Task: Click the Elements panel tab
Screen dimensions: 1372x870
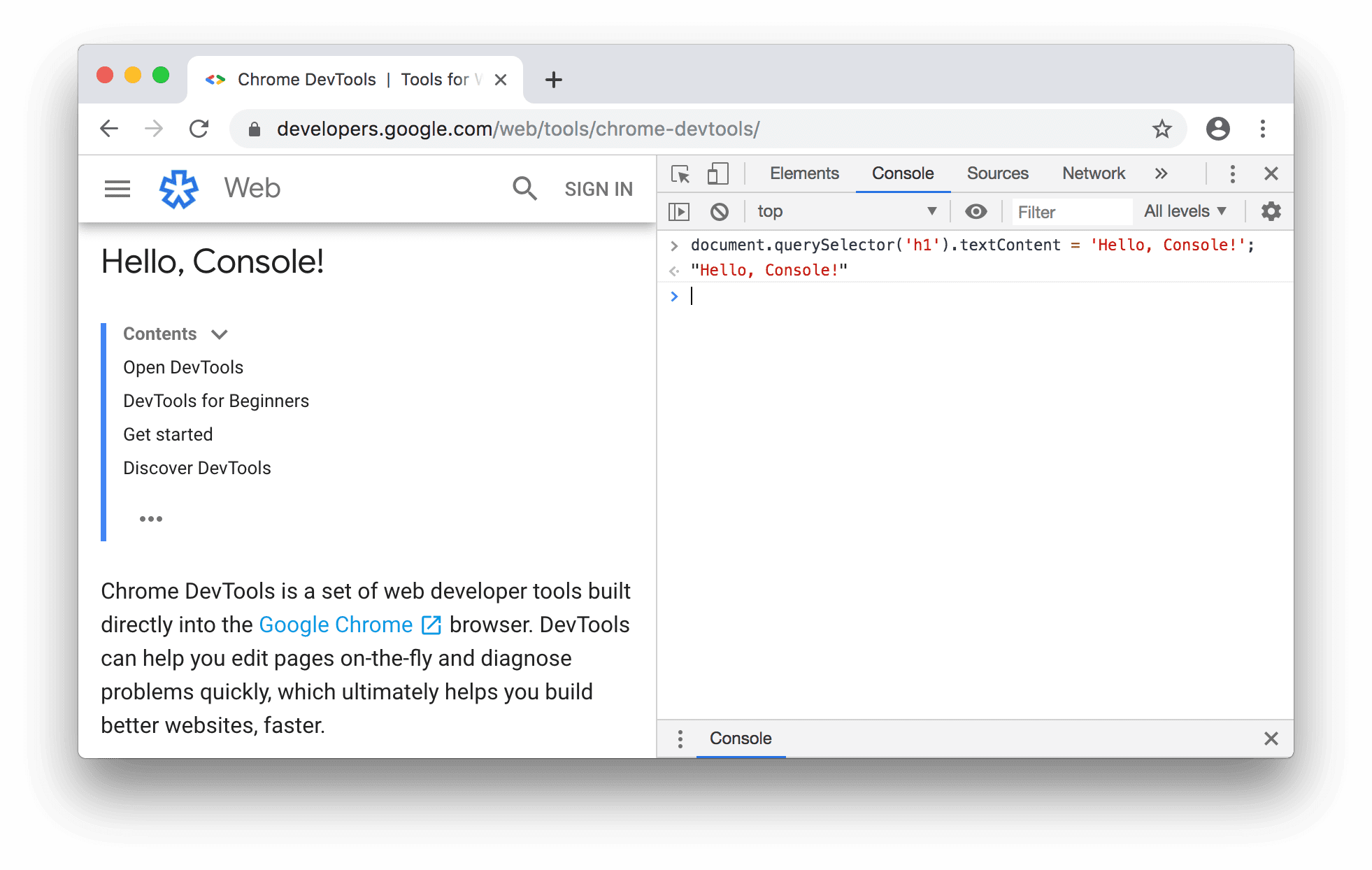Action: [x=804, y=172]
